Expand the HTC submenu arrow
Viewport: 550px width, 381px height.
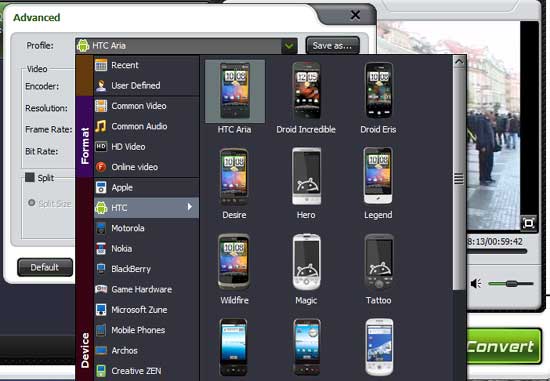(x=190, y=207)
